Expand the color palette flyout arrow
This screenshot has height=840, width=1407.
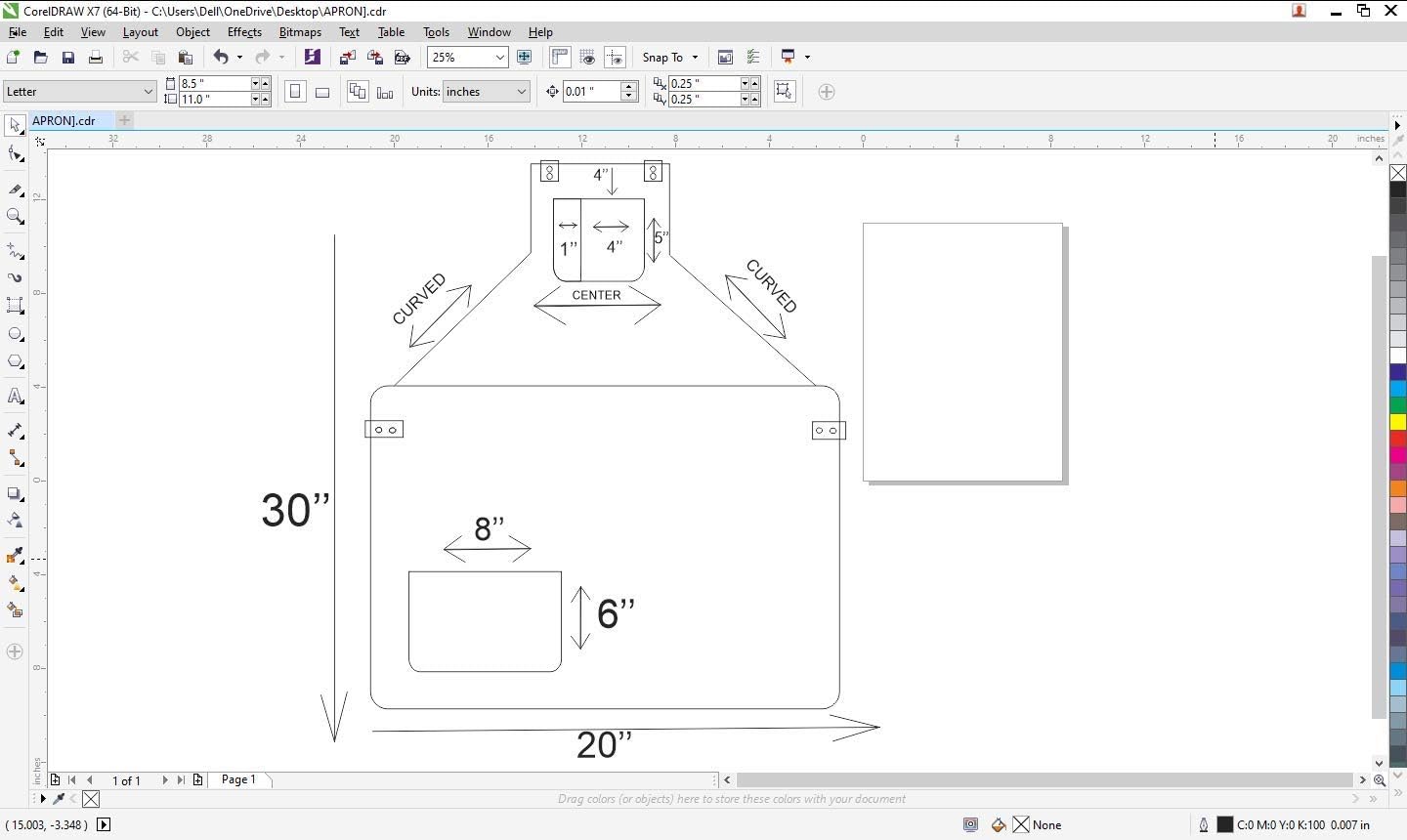coord(1397,125)
